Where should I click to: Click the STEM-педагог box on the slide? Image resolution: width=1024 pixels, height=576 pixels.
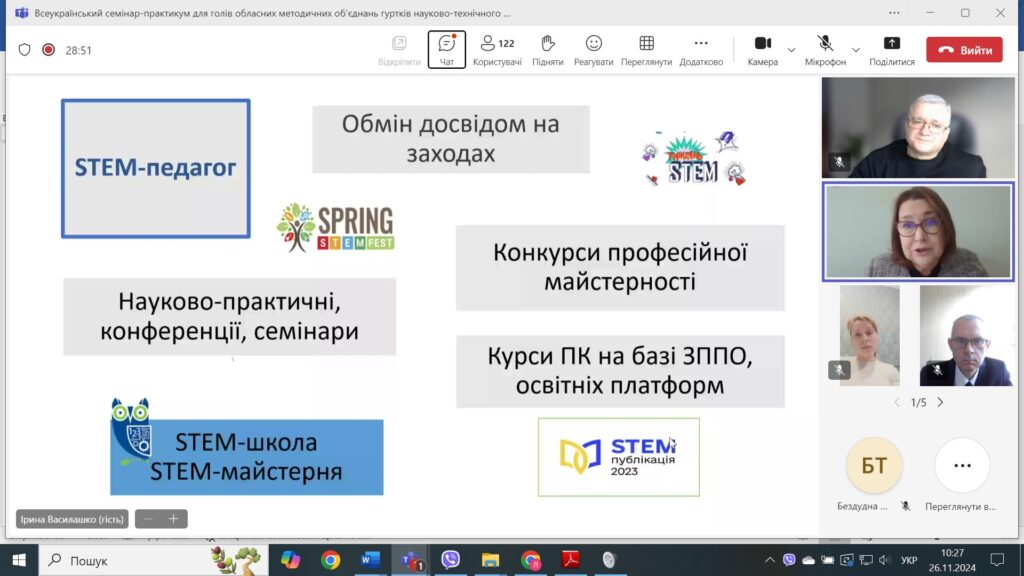click(x=155, y=168)
